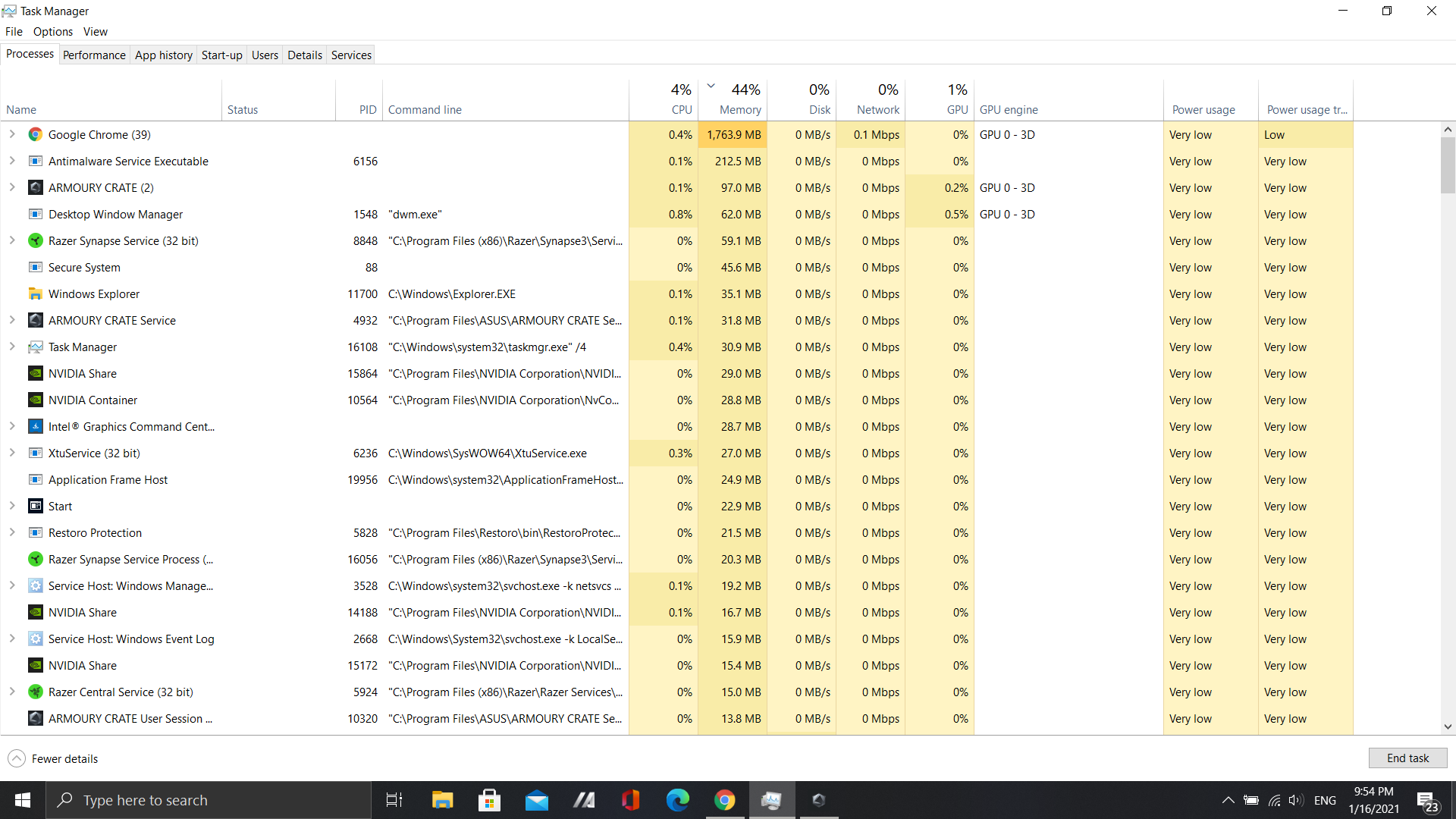Switch to the App history tab
This screenshot has height=819, width=1456.
164,55
